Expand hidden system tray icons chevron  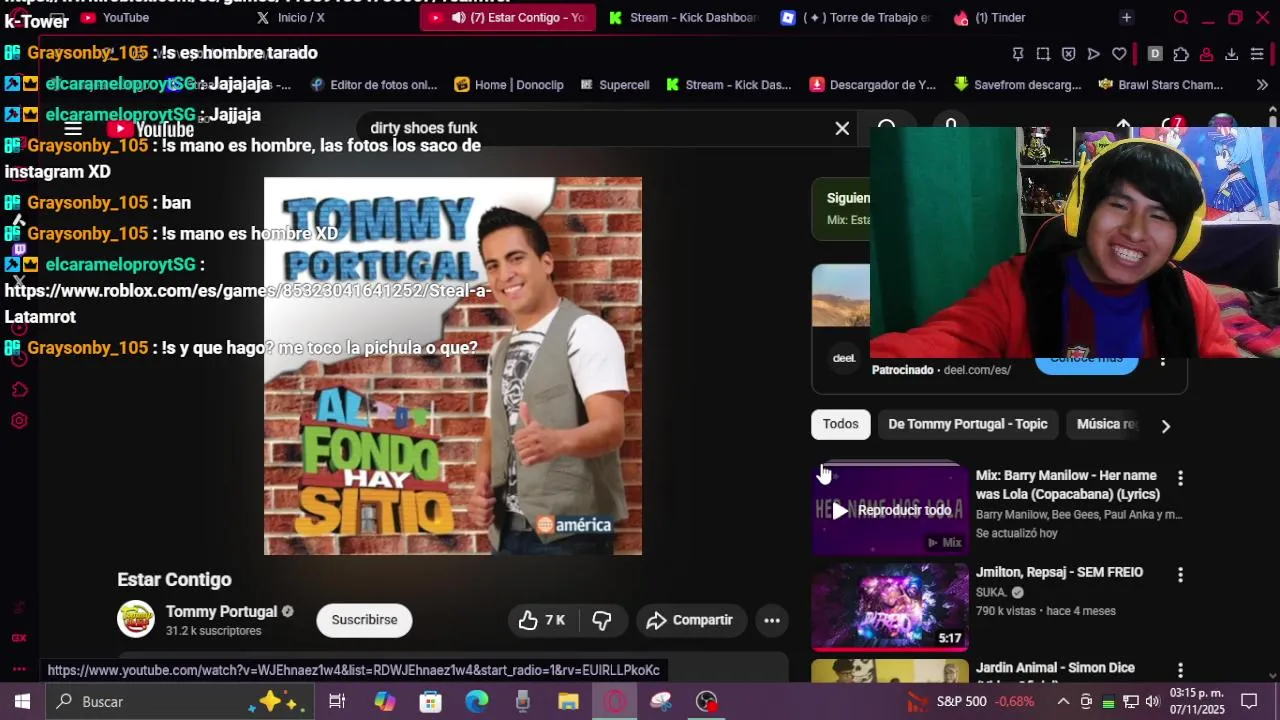pyautogui.click(x=1063, y=701)
